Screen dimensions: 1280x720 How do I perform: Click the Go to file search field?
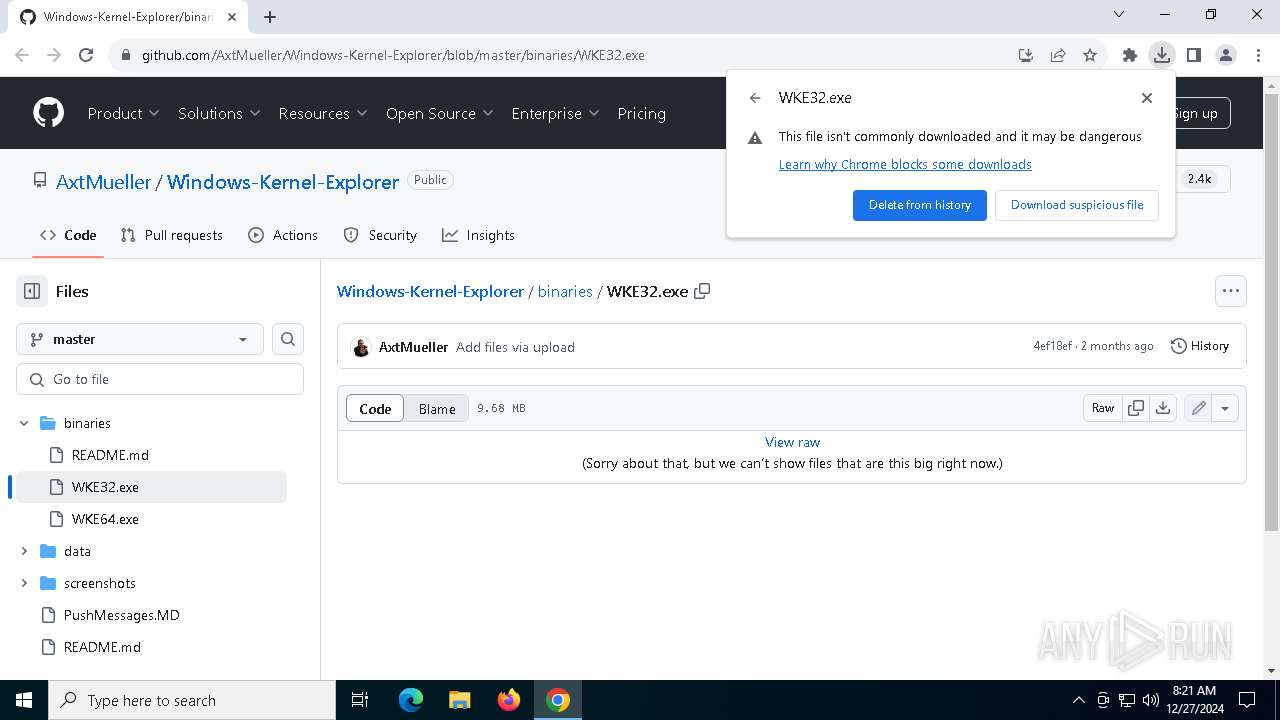[x=160, y=379]
